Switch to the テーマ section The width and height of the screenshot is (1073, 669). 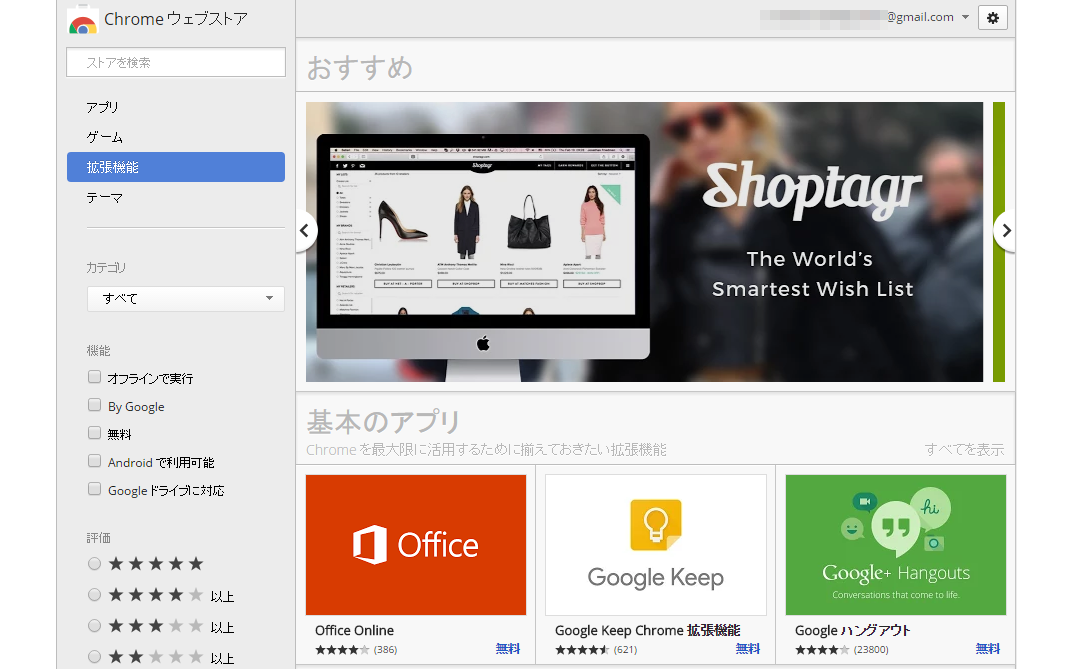click(x=105, y=198)
